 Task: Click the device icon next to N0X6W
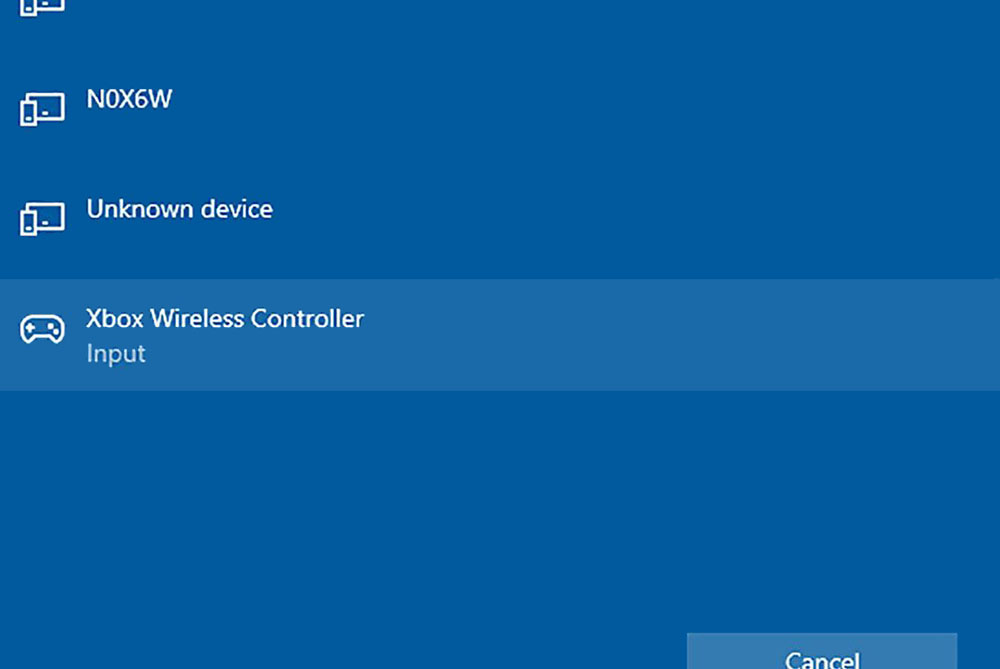(42, 108)
